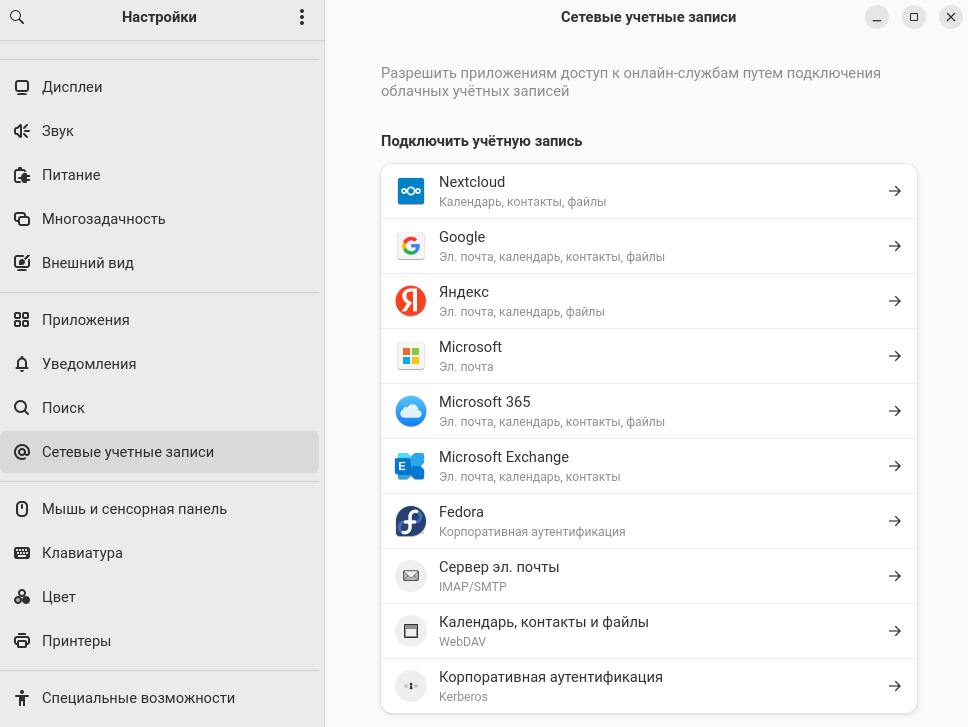This screenshot has height=727, width=968.
Task: Click the Fedora logo icon
Action: click(x=411, y=521)
